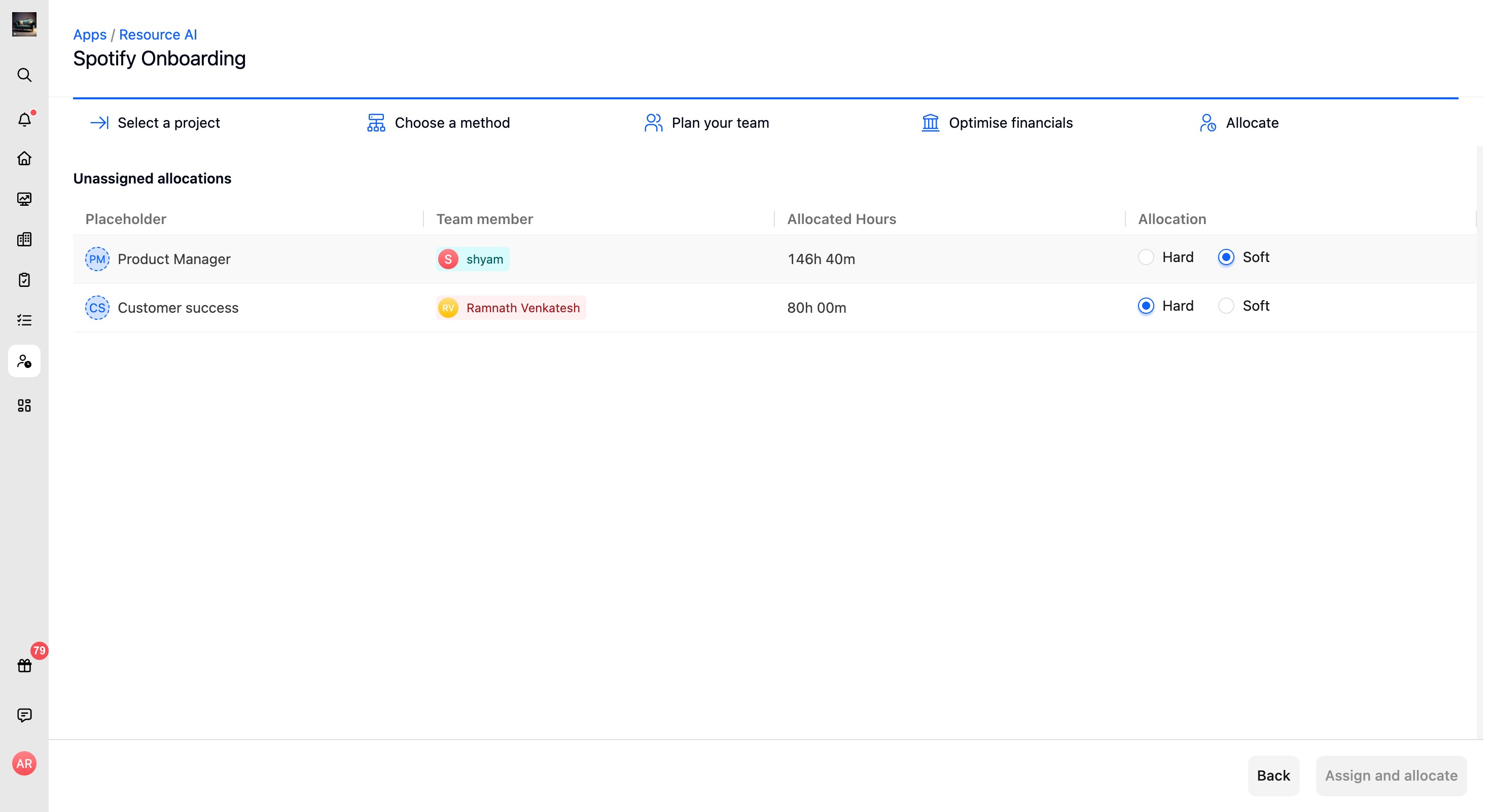Open the clipboard checklist icon
Image resolution: width=1491 pixels, height=812 pixels.
point(24,280)
